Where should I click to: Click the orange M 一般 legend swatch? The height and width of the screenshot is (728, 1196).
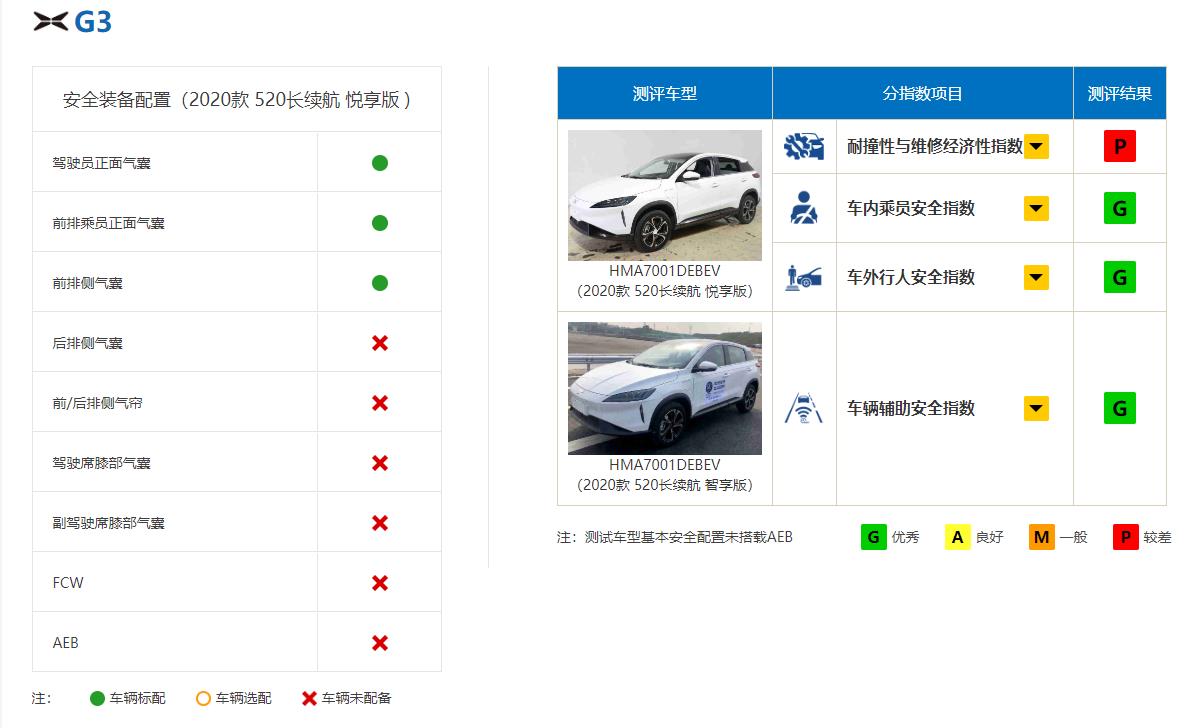(1041, 537)
